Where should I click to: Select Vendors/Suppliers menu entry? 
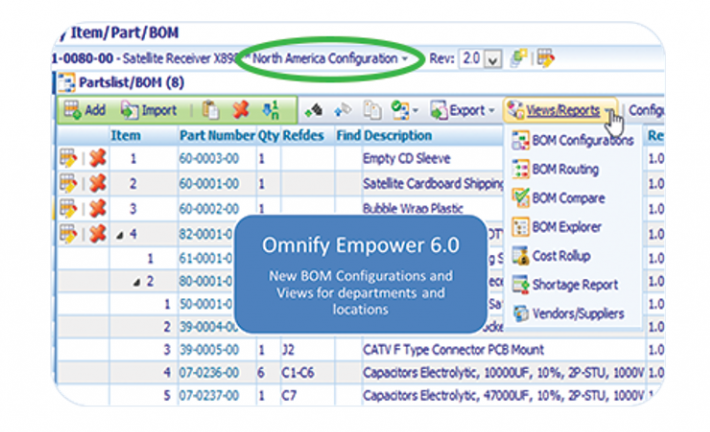[x=568, y=313]
